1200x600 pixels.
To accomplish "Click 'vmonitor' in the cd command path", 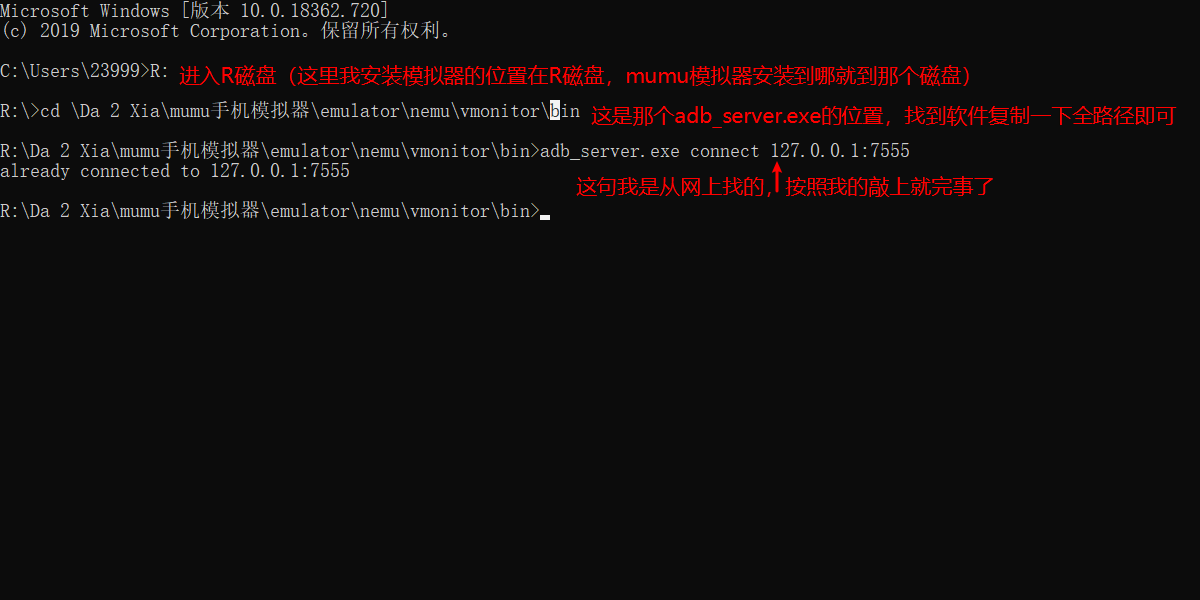I will pyautogui.click(x=500, y=111).
